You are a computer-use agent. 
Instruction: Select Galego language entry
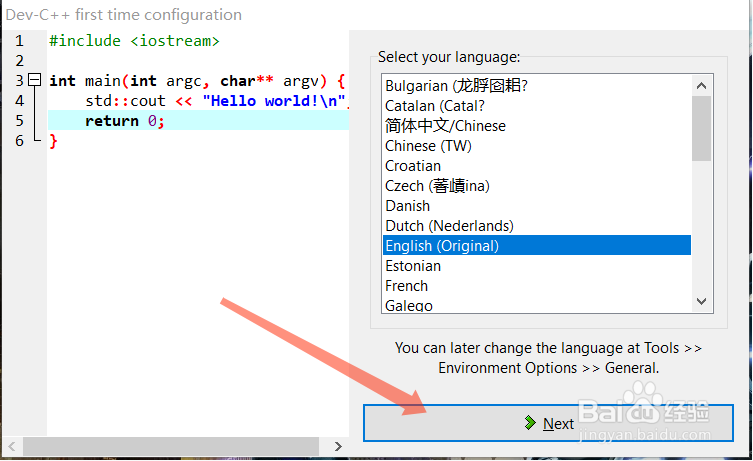tap(536, 304)
